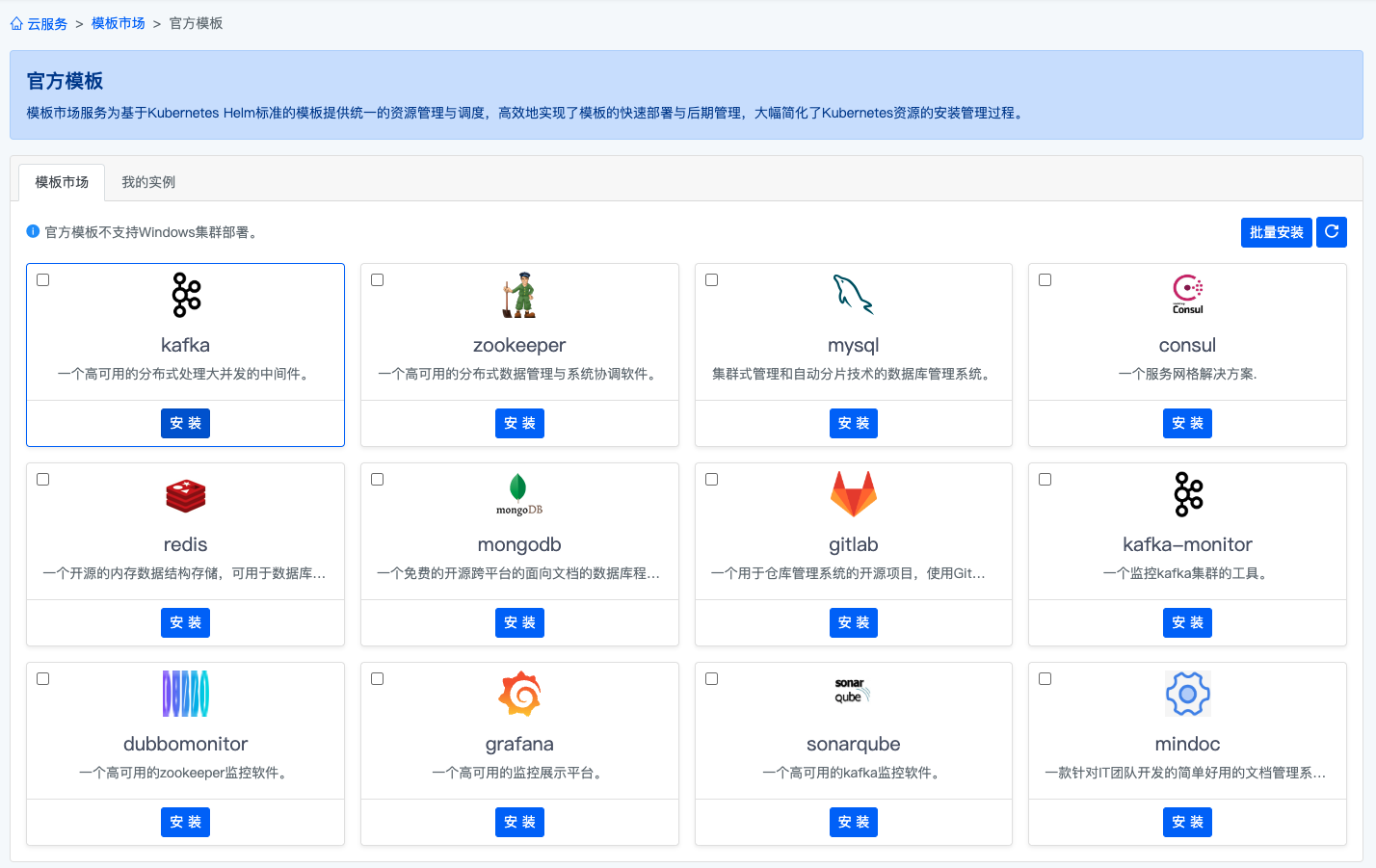The image size is (1376, 868).
Task: Click the 批量安装 button
Action: click(1276, 232)
